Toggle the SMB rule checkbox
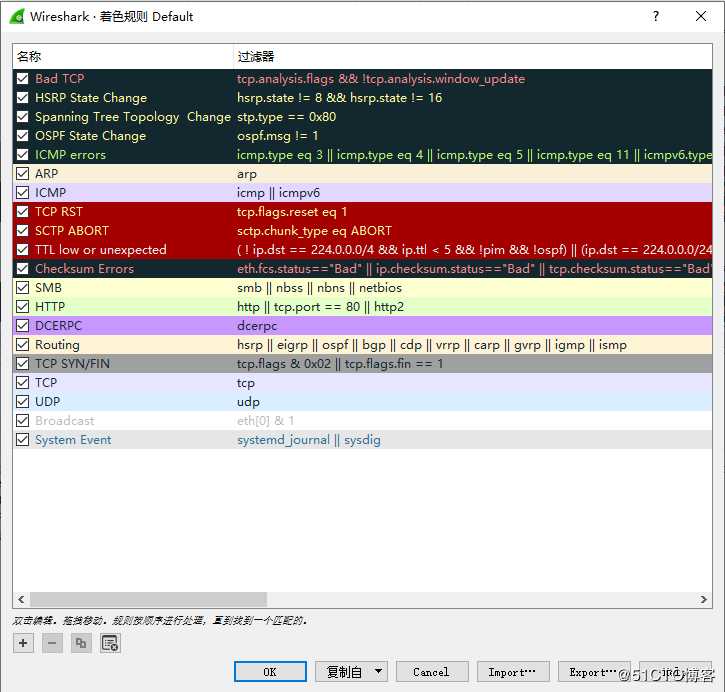 [x=23, y=288]
